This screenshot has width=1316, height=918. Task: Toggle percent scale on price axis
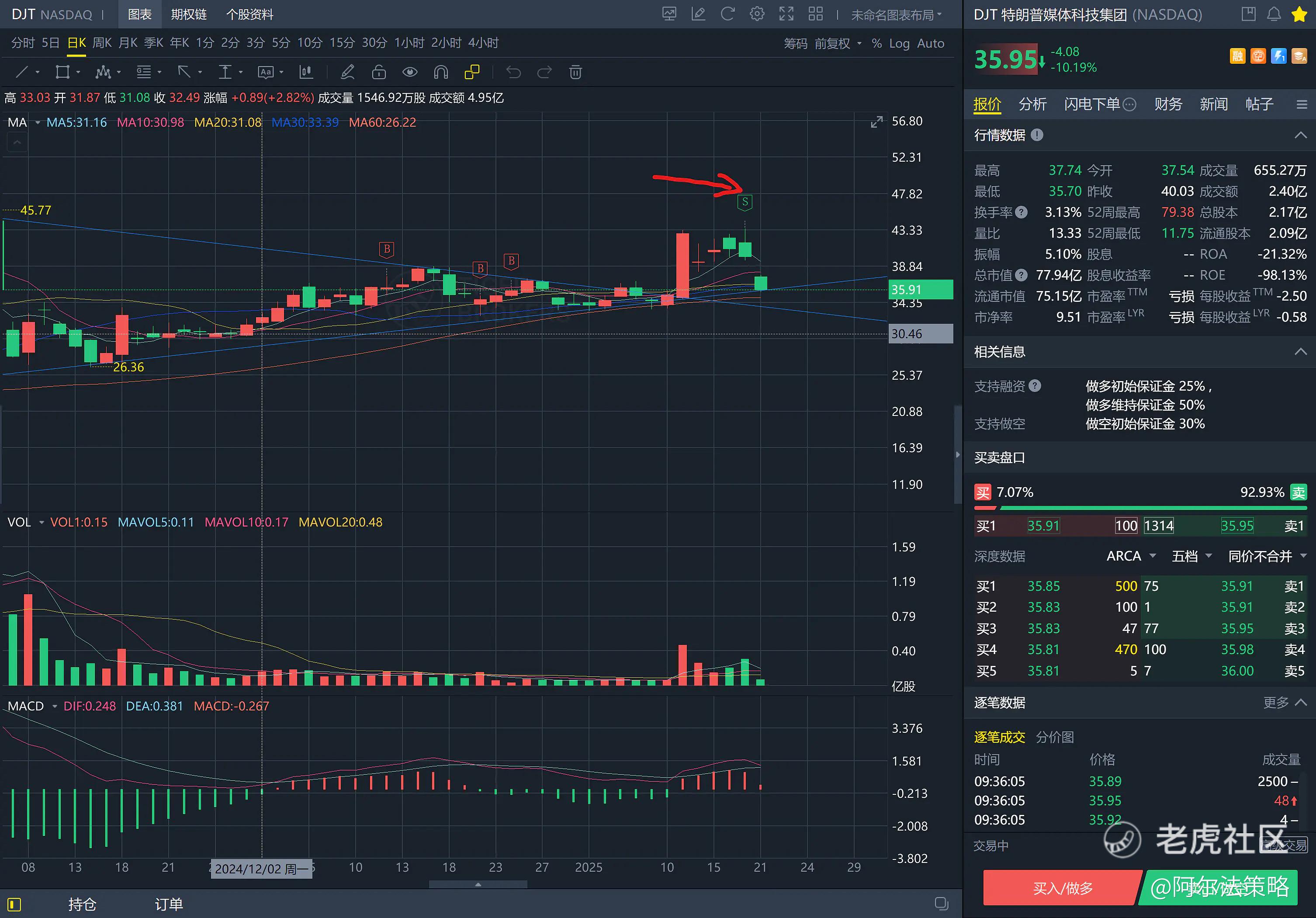(877, 44)
